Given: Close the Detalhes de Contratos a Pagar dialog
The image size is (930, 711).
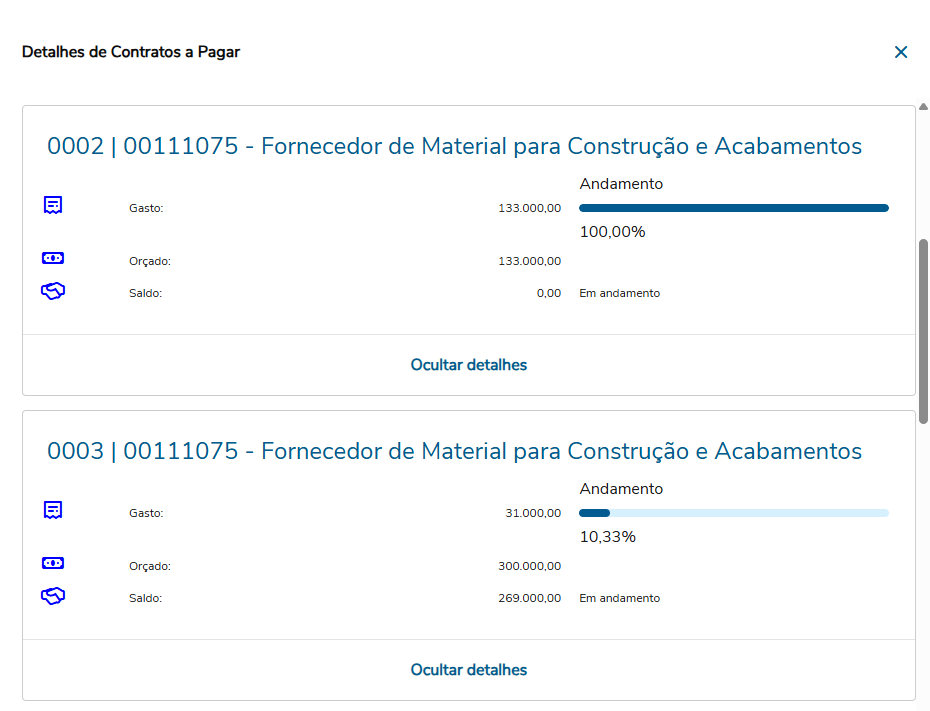Looking at the screenshot, I should [901, 52].
